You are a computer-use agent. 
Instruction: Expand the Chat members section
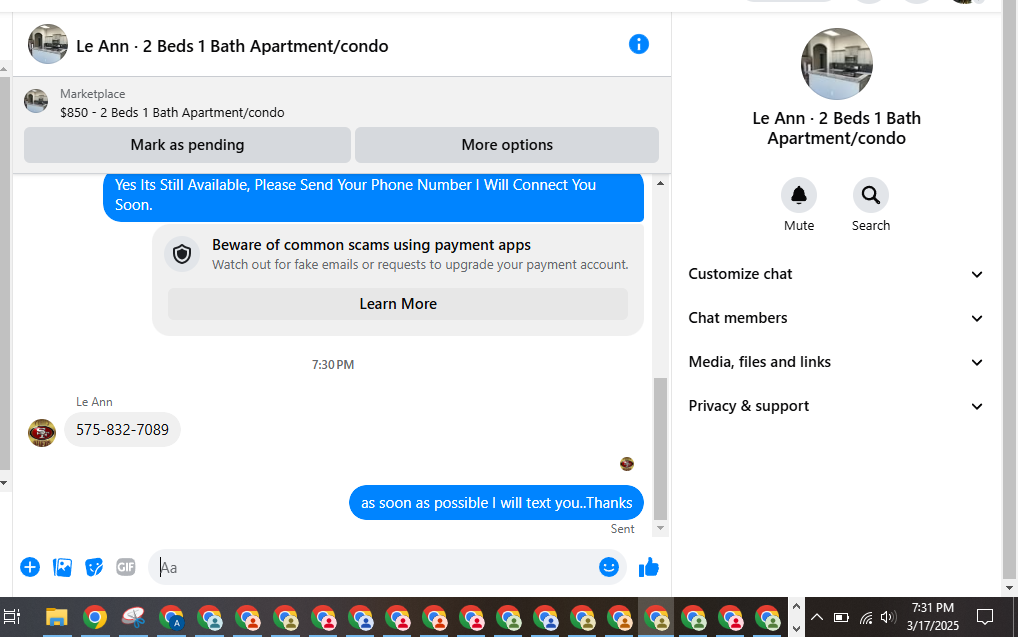836,318
